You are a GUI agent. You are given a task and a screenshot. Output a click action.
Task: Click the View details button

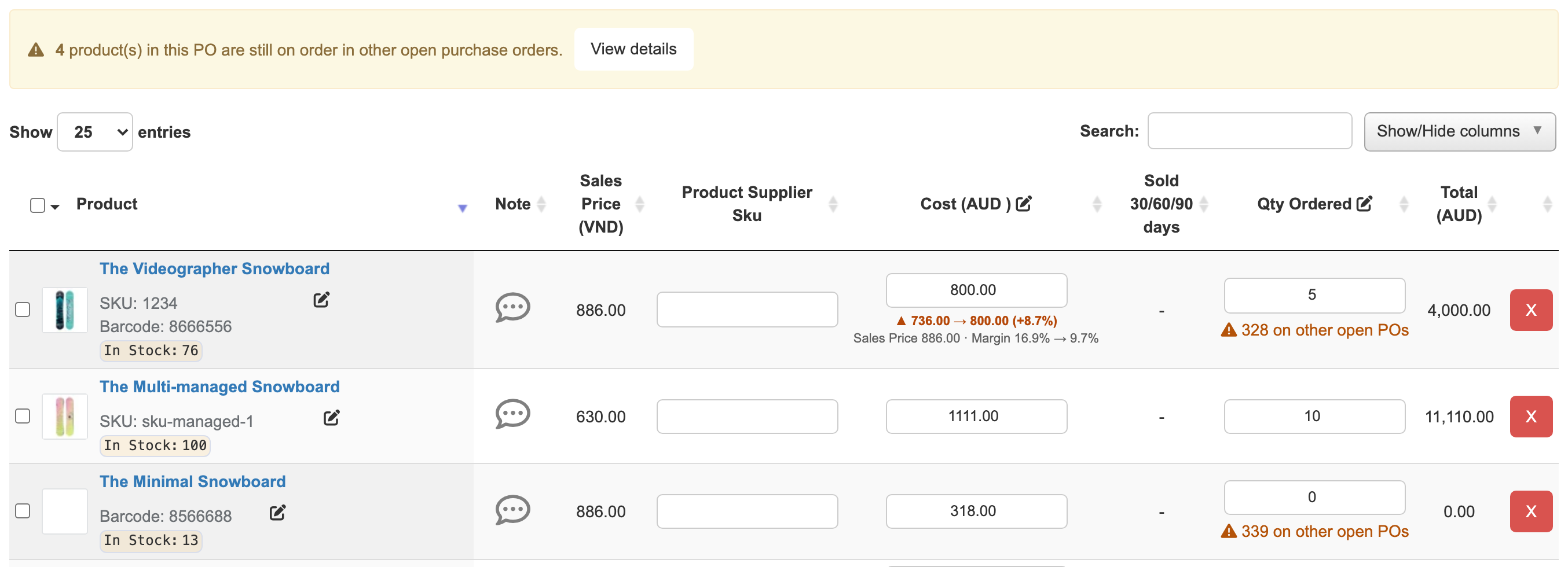(x=633, y=49)
